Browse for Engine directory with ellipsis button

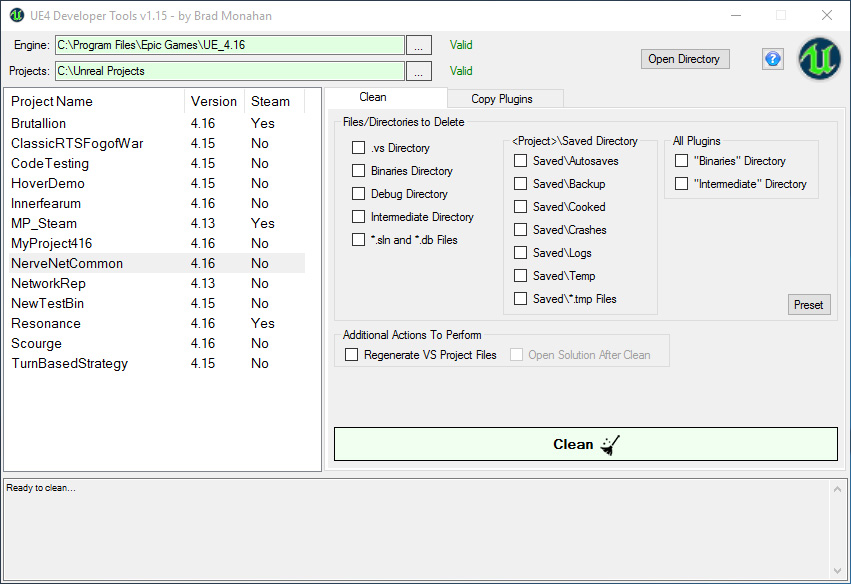pyautogui.click(x=419, y=45)
